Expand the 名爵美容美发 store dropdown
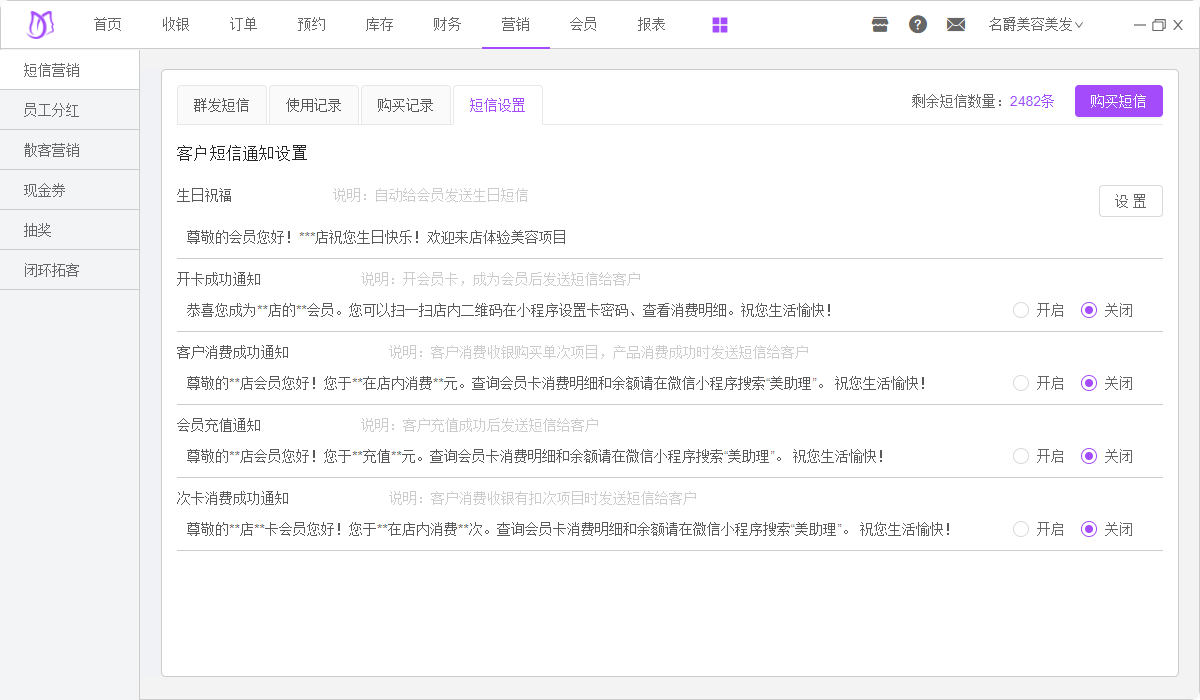 coord(1035,25)
